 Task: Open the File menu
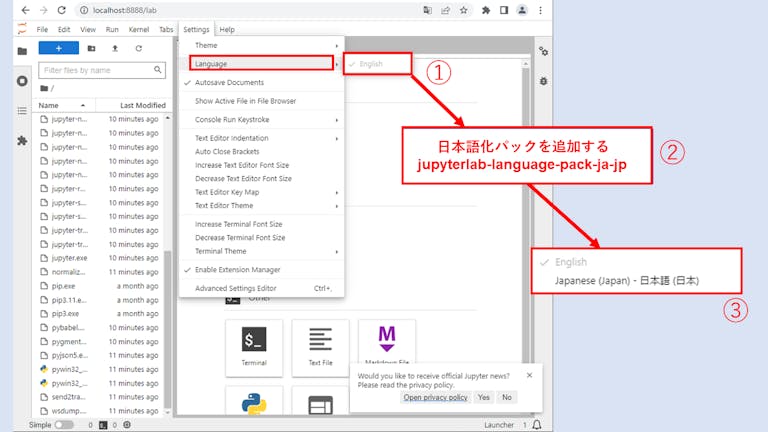click(x=42, y=29)
